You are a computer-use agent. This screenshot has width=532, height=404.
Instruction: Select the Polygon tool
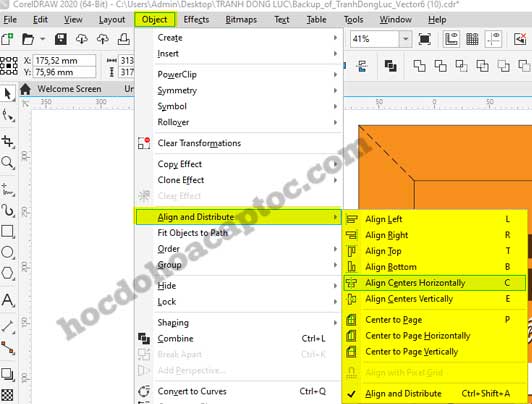click(x=7, y=273)
